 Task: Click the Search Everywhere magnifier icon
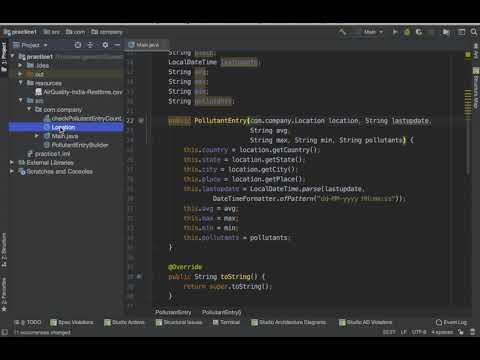click(x=474, y=32)
